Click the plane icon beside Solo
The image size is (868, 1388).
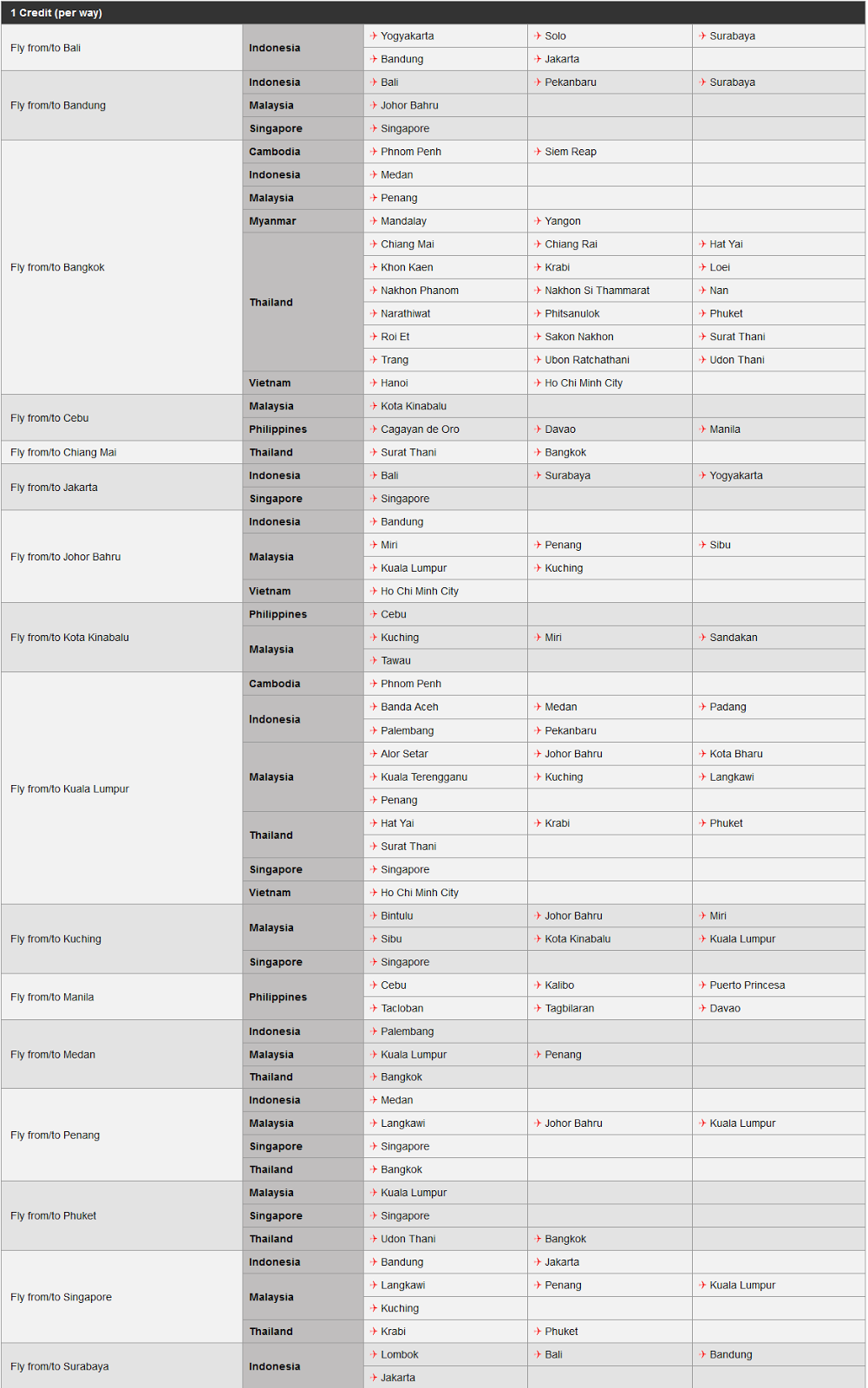pos(538,36)
